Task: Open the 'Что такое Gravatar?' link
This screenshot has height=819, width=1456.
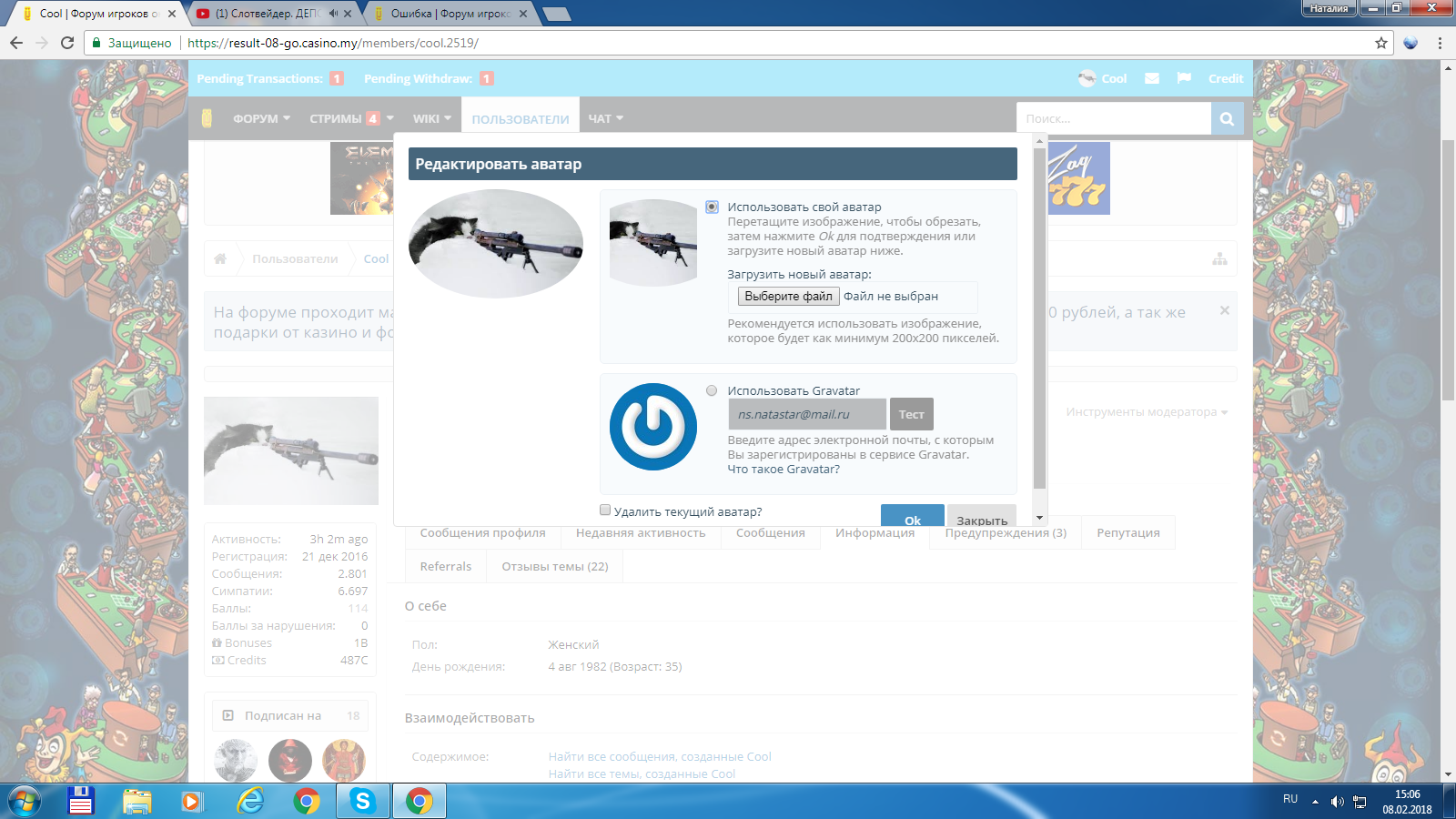Action: point(784,469)
